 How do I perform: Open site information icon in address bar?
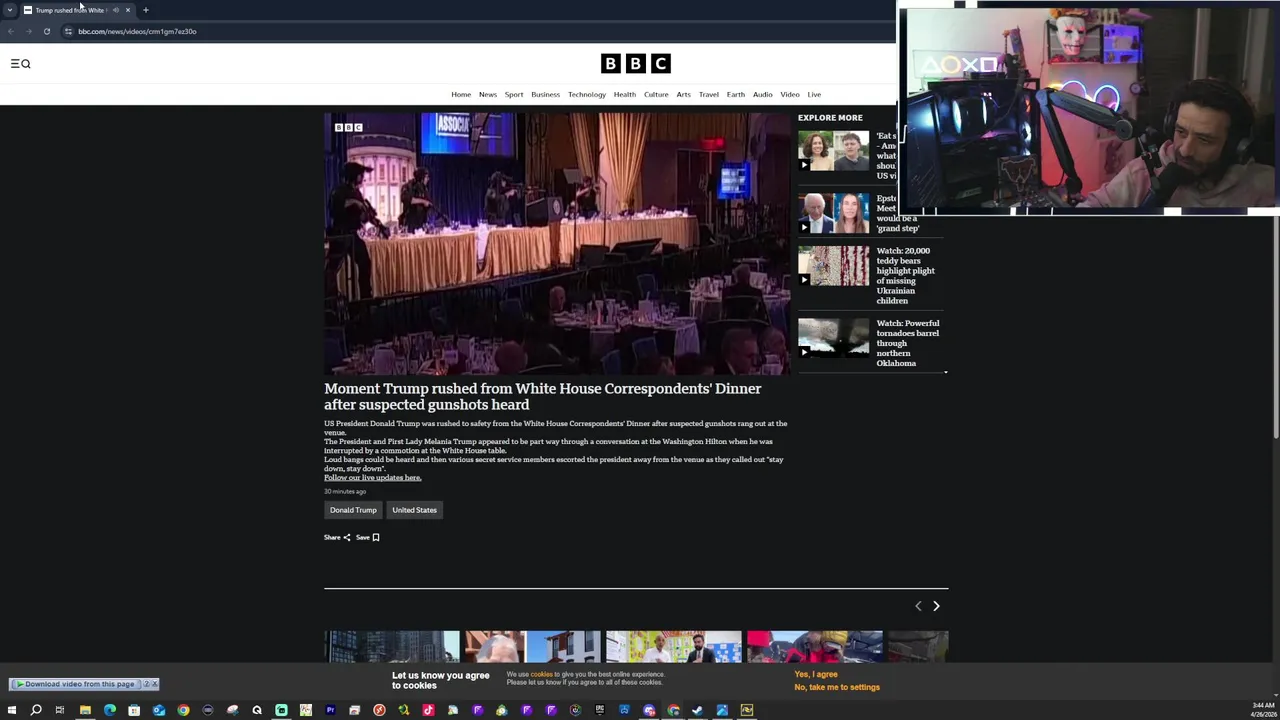tap(68, 31)
